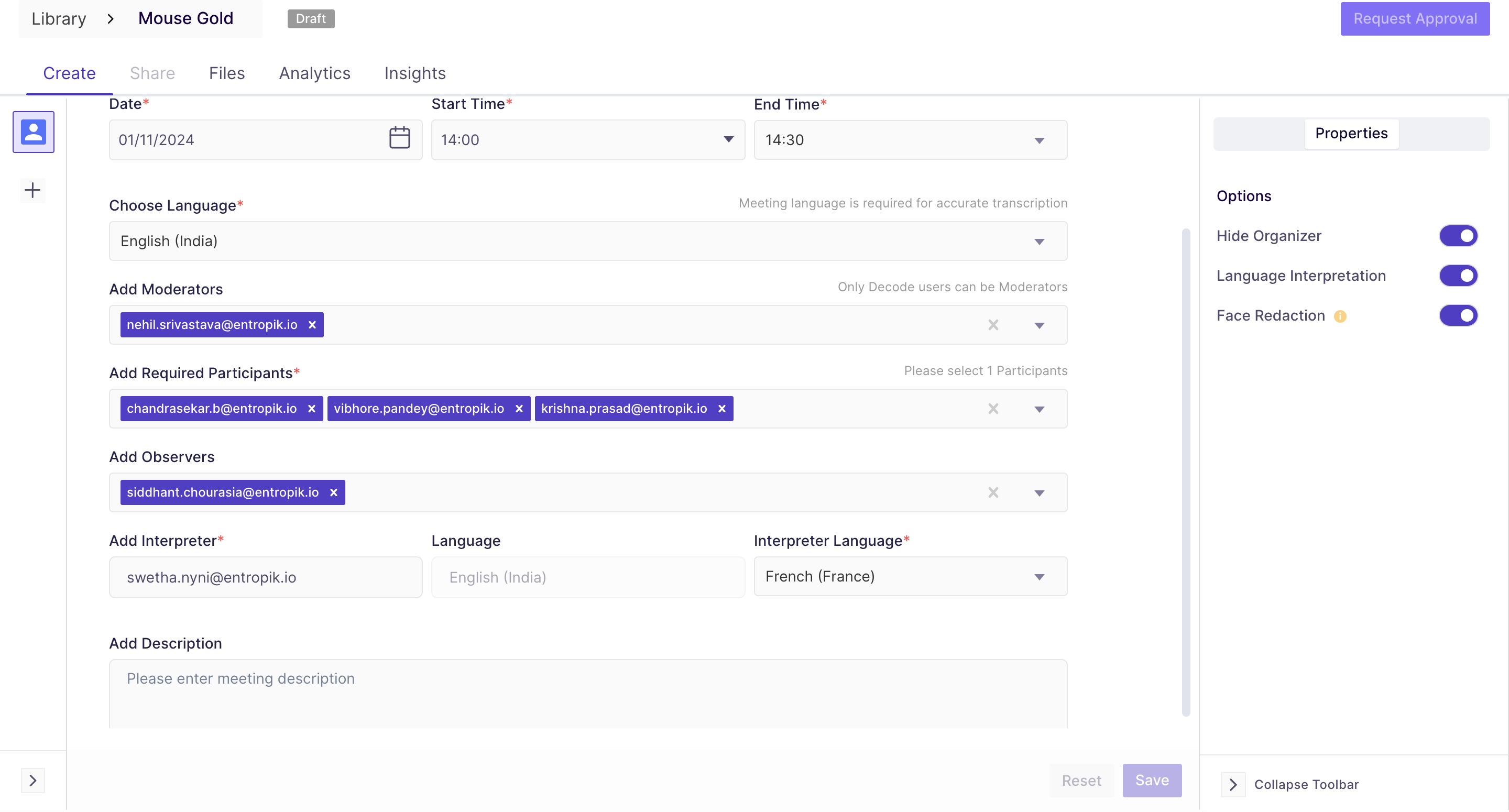Toggle Hide Organizer switch

pyautogui.click(x=1458, y=236)
